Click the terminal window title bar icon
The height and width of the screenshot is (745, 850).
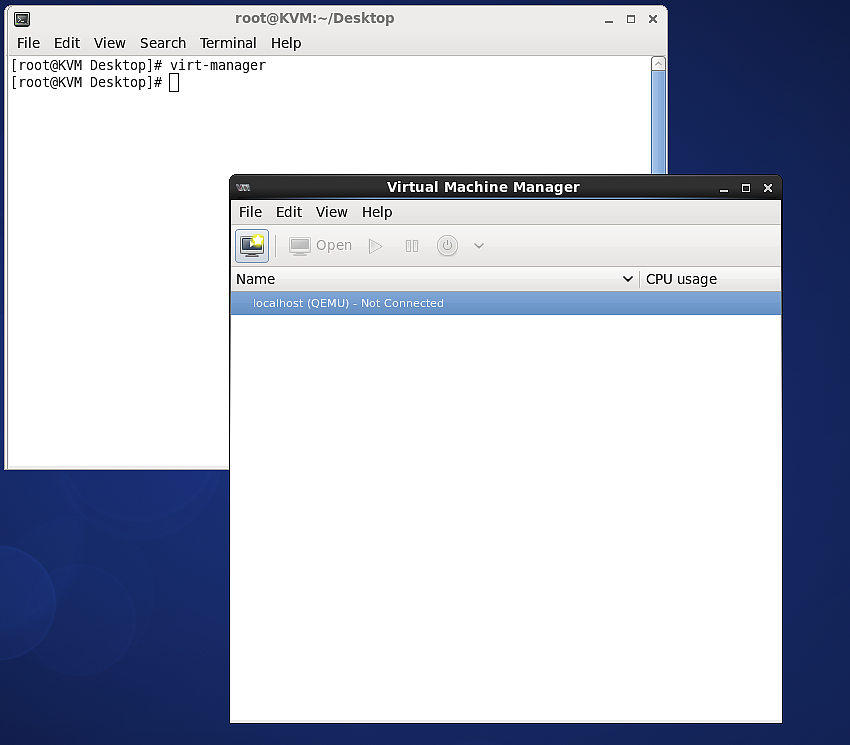(22, 18)
